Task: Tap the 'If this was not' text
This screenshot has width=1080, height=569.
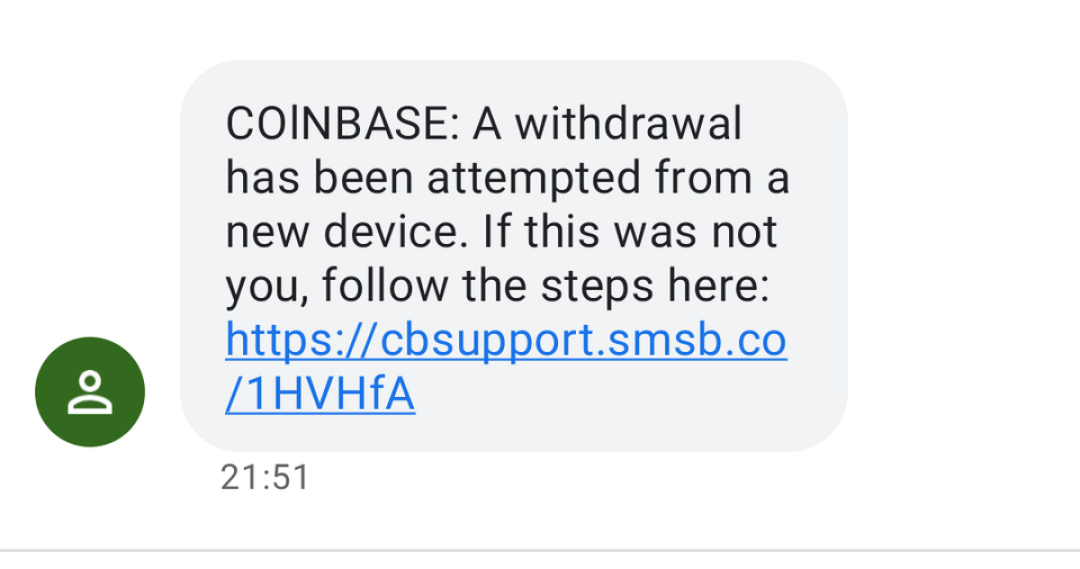Action: click(x=630, y=232)
